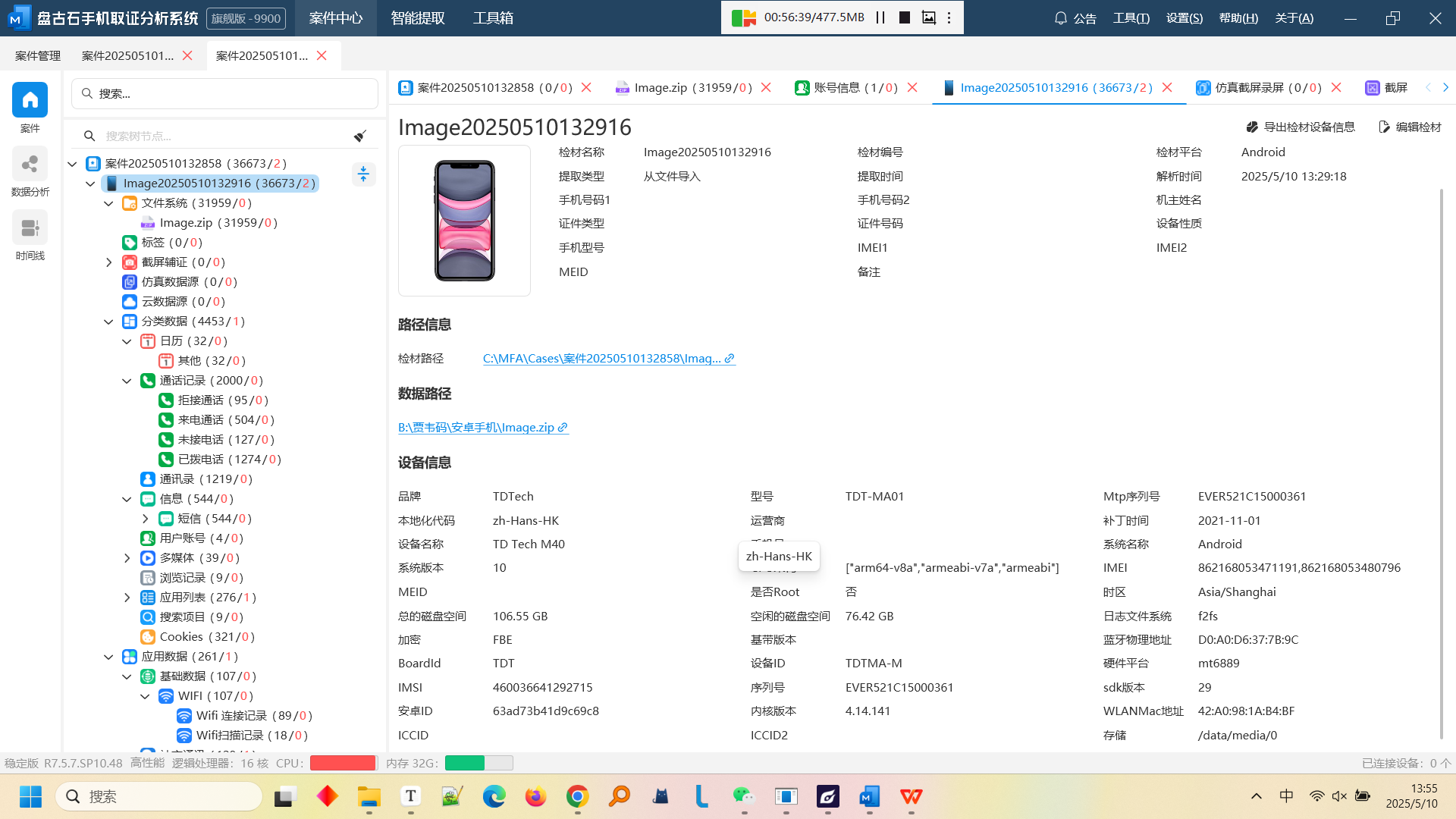Switch to Image.zip (31959/0) tab

[x=684, y=88]
